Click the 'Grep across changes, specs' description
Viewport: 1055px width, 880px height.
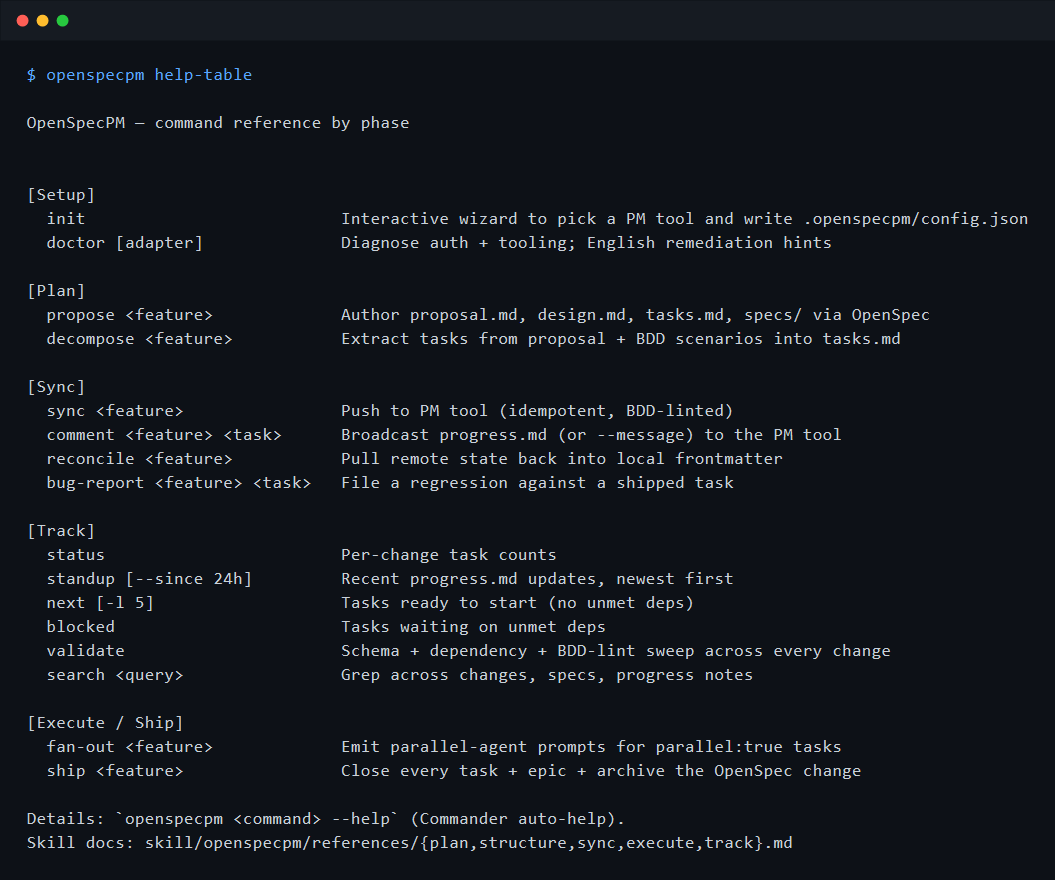[547, 675]
